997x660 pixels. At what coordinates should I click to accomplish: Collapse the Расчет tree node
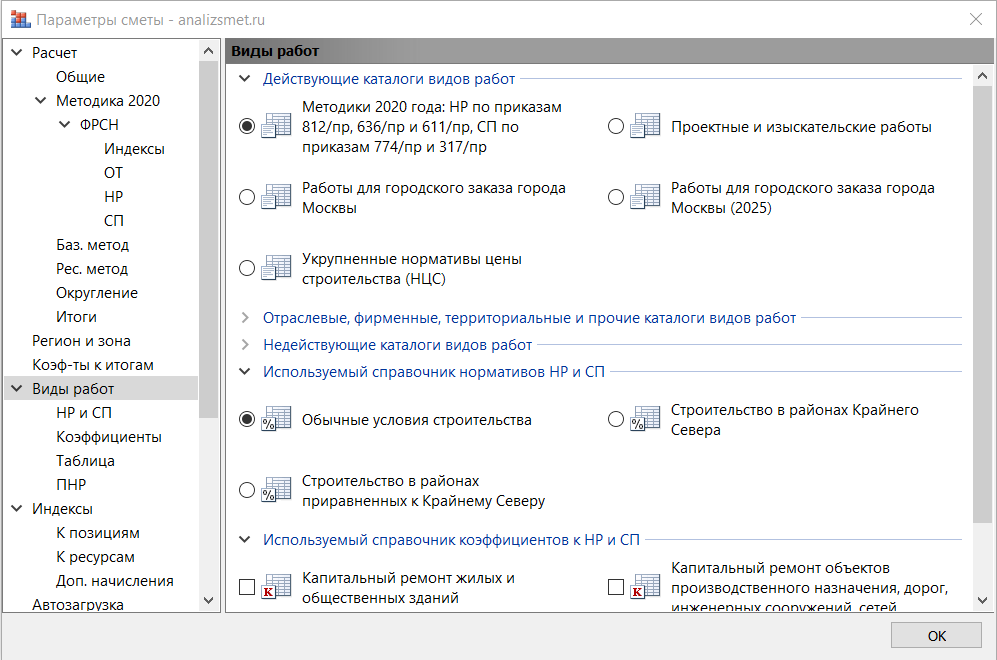(x=17, y=52)
